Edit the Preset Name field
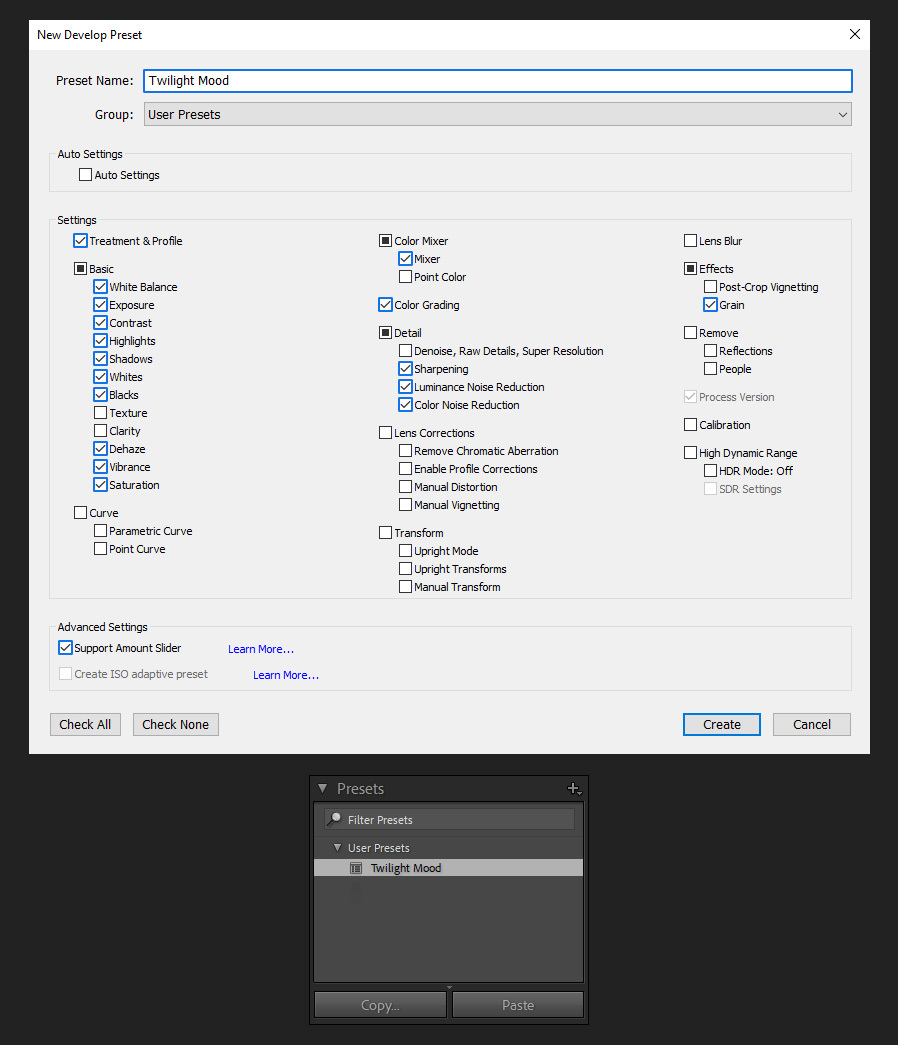Viewport: 898px width, 1045px height. (x=497, y=81)
